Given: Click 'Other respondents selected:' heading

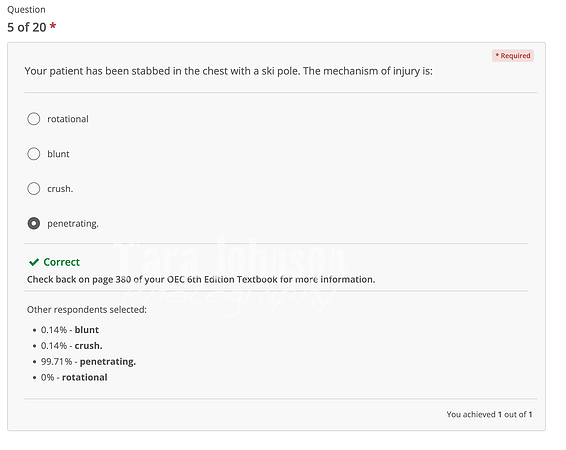Looking at the screenshot, I should coord(87,310).
